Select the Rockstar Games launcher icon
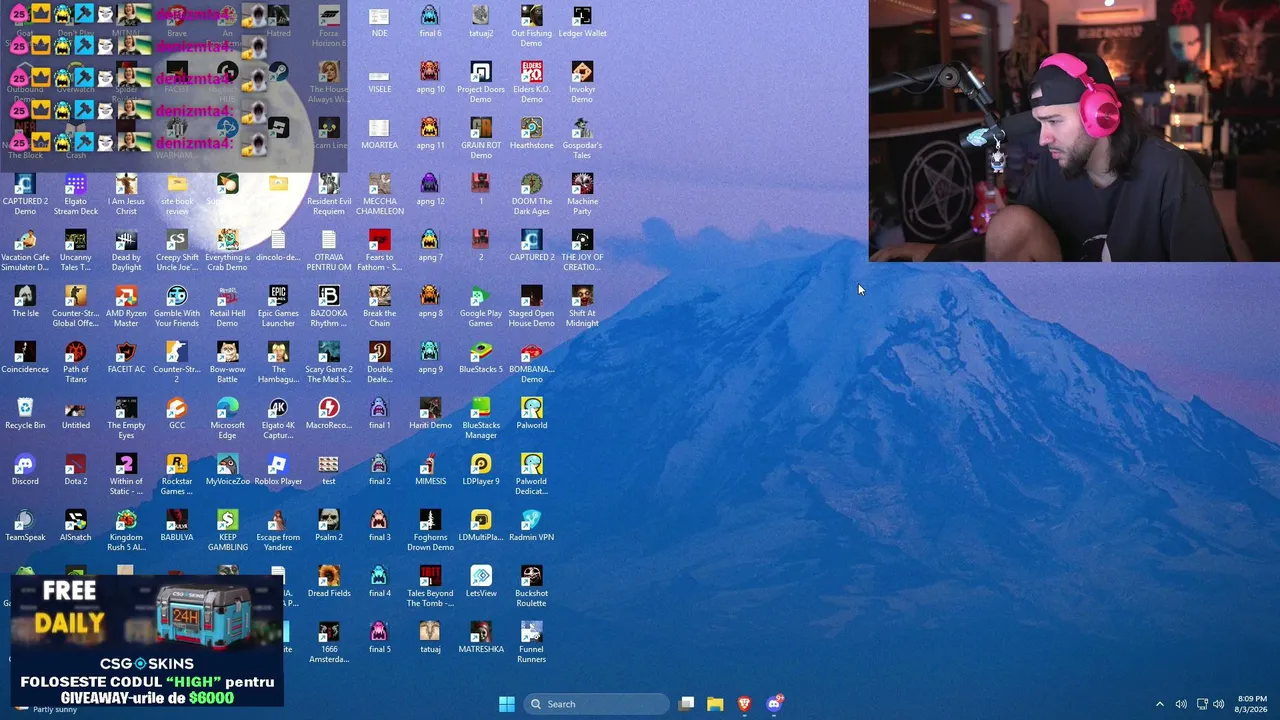Screen dimensions: 1280x720 [x=177, y=475]
